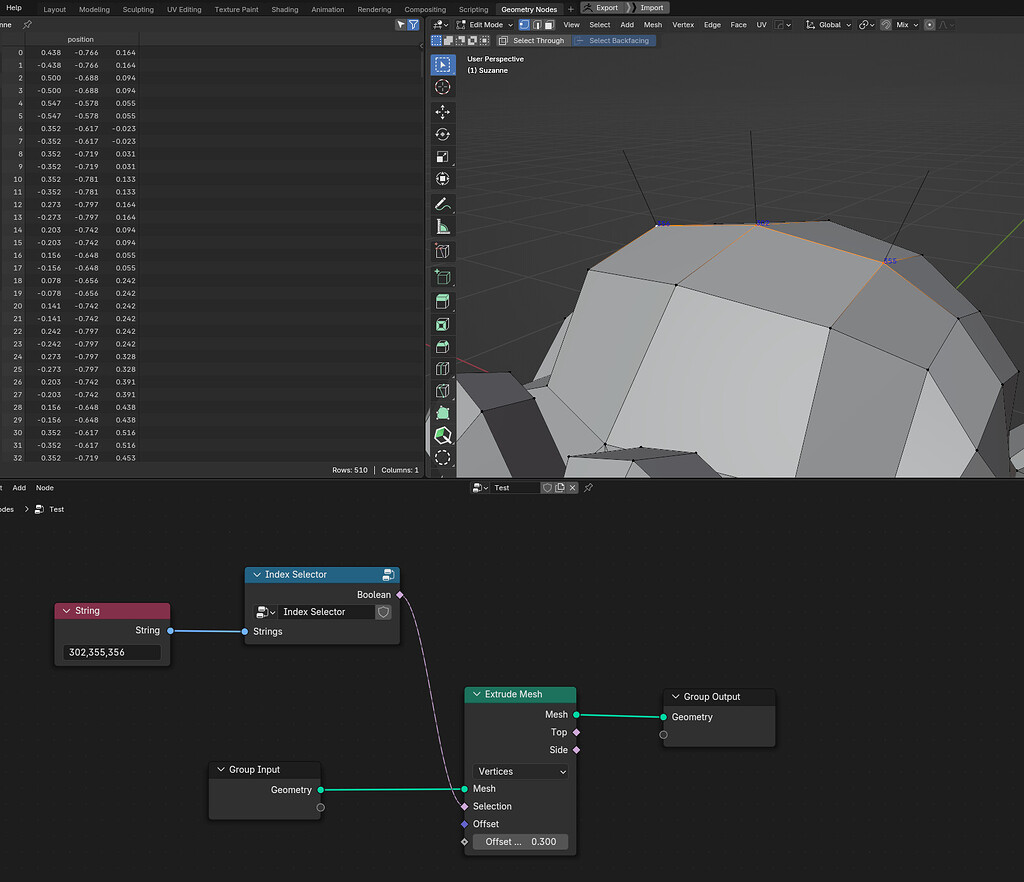Enable vertex select mode
The width and height of the screenshot is (1024, 882).
point(524,25)
